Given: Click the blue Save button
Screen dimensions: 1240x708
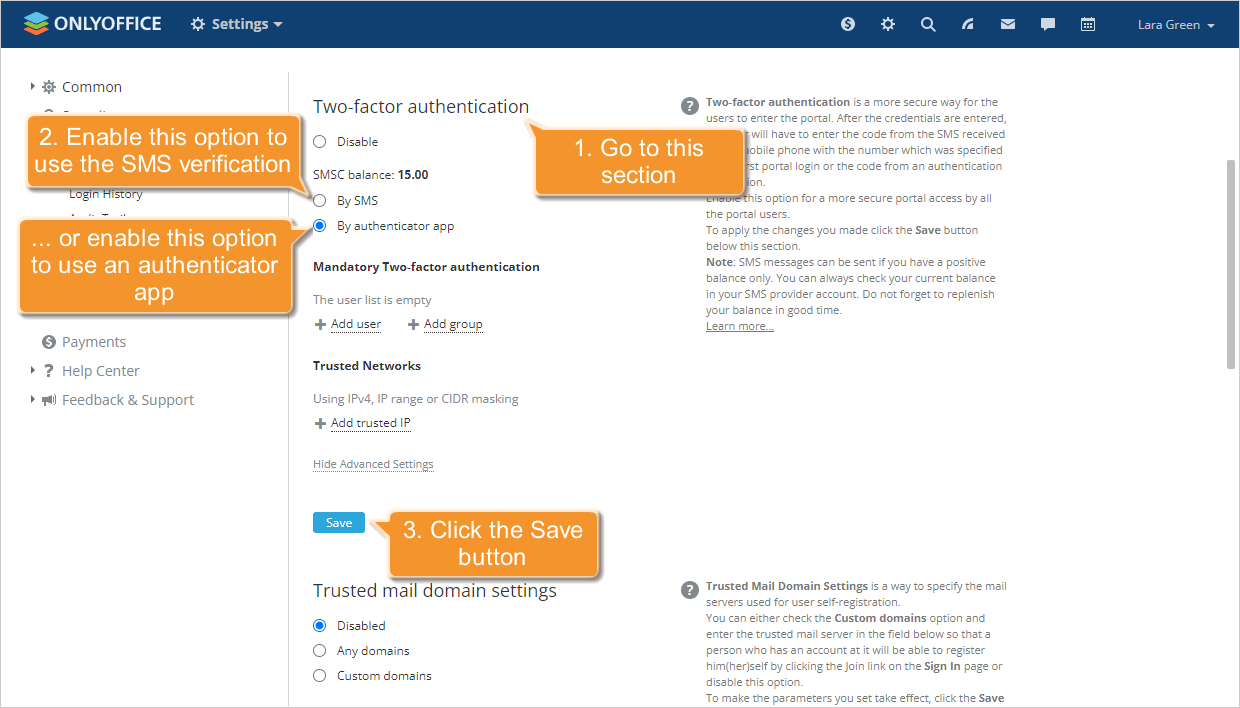Looking at the screenshot, I should (x=339, y=523).
